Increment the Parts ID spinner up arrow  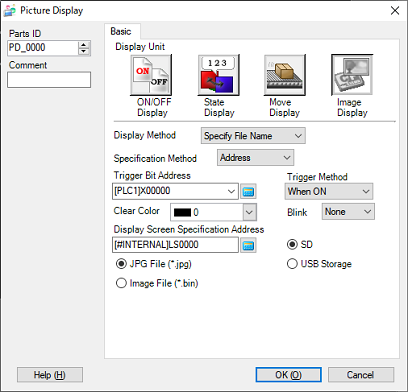click(84, 45)
